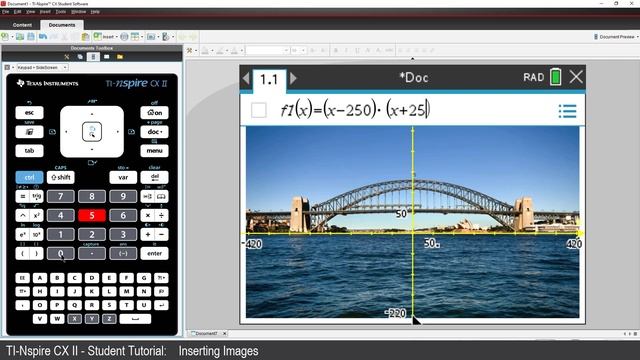Viewport: 640px width, 360px height.
Task: Click the plus key on the keypad
Action: click(148, 234)
